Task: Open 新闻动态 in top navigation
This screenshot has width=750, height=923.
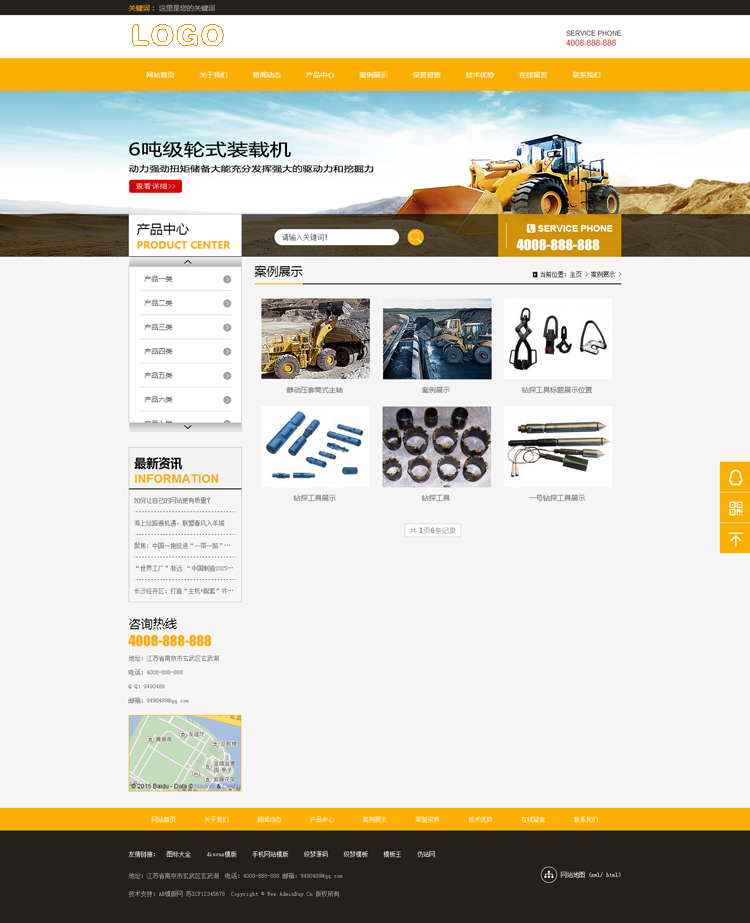Action: point(267,75)
